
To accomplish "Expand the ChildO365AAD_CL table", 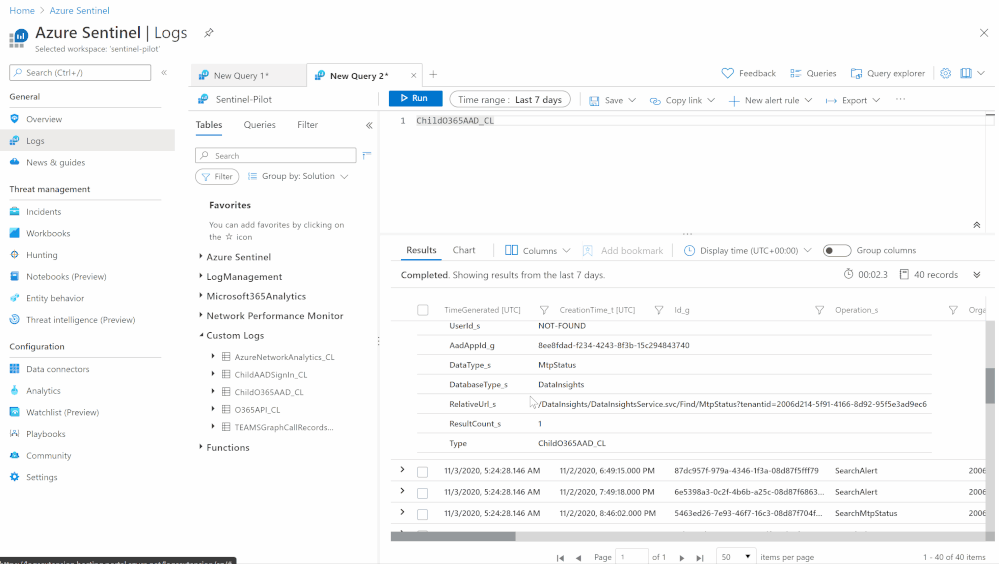I will coord(213,391).
